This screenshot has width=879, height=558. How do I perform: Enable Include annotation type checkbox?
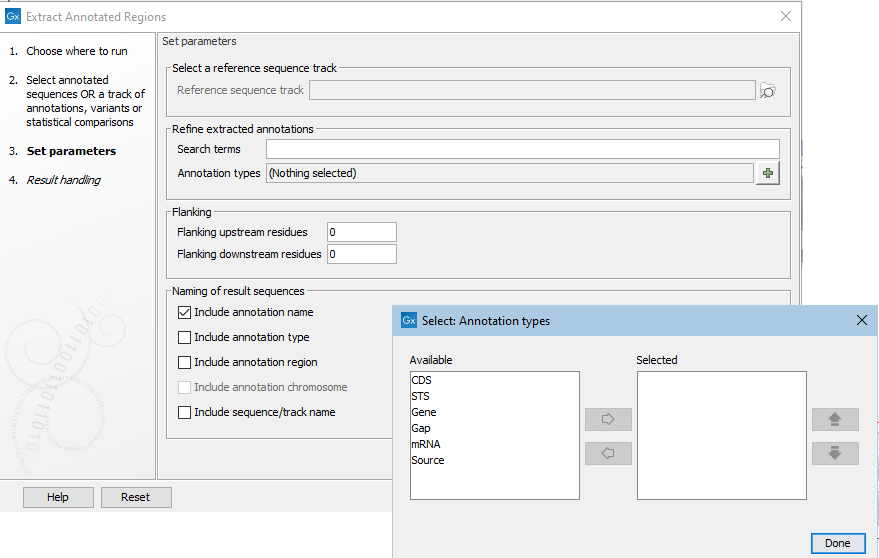(184, 338)
